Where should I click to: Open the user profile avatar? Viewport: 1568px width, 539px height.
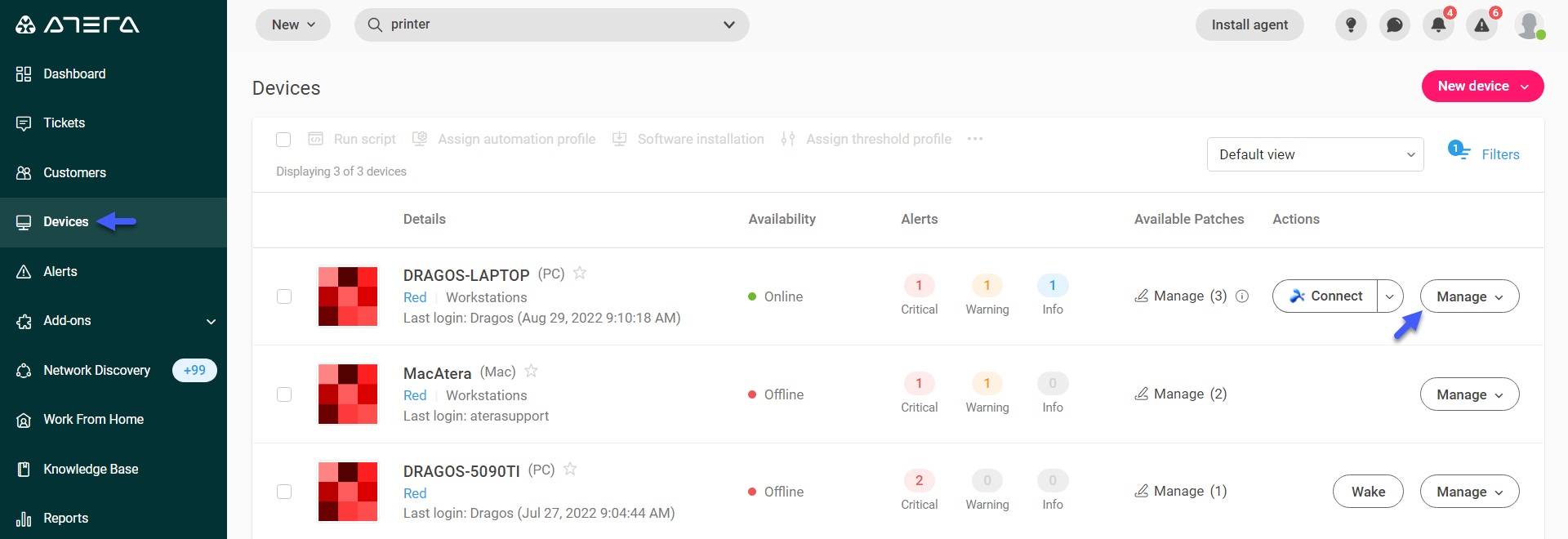coord(1529,25)
